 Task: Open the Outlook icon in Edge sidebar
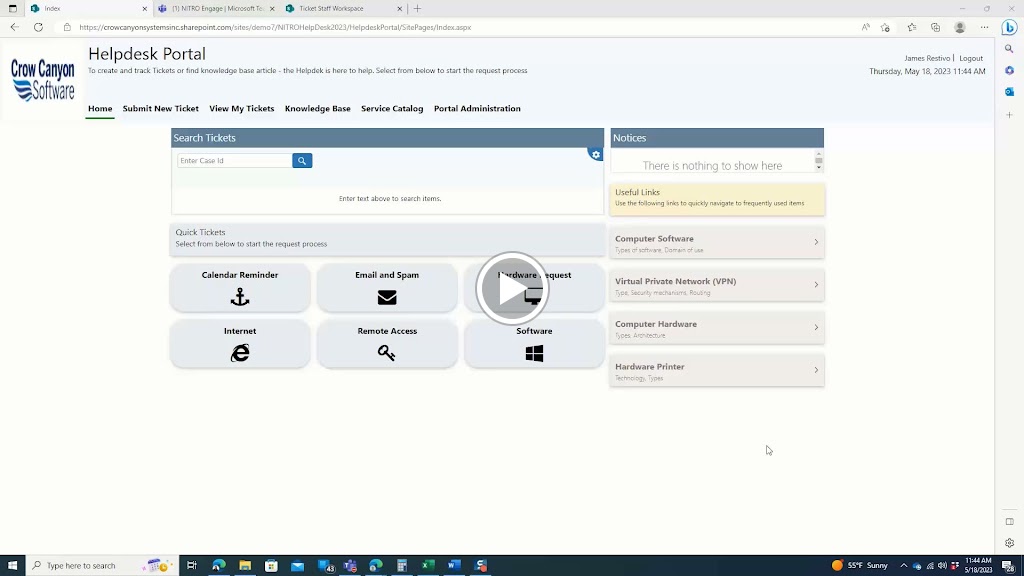[1009, 91]
